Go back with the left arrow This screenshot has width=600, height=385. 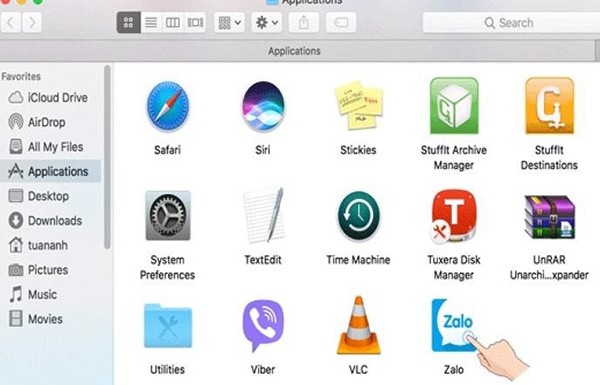[11, 23]
